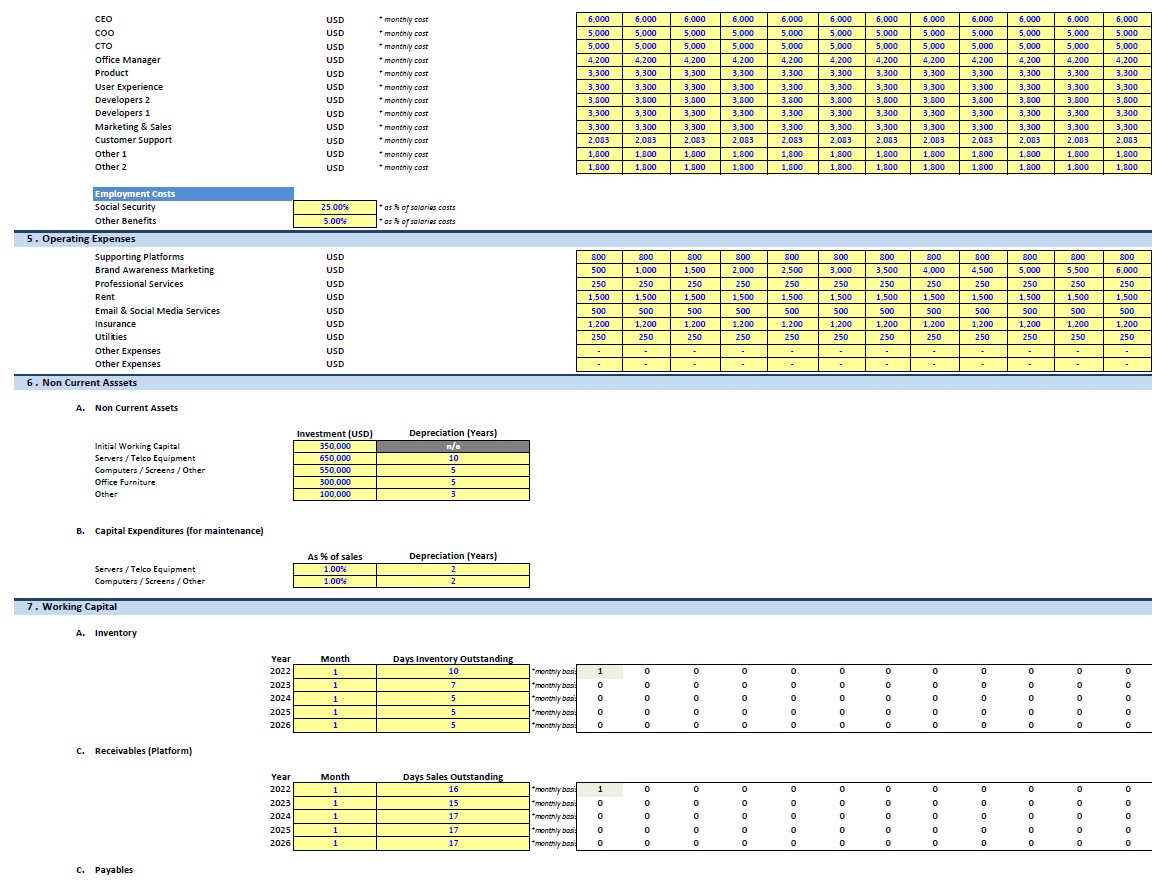Select the 2022 Days Inventory Outstanding cell
1156x885 pixels.
pos(453,671)
